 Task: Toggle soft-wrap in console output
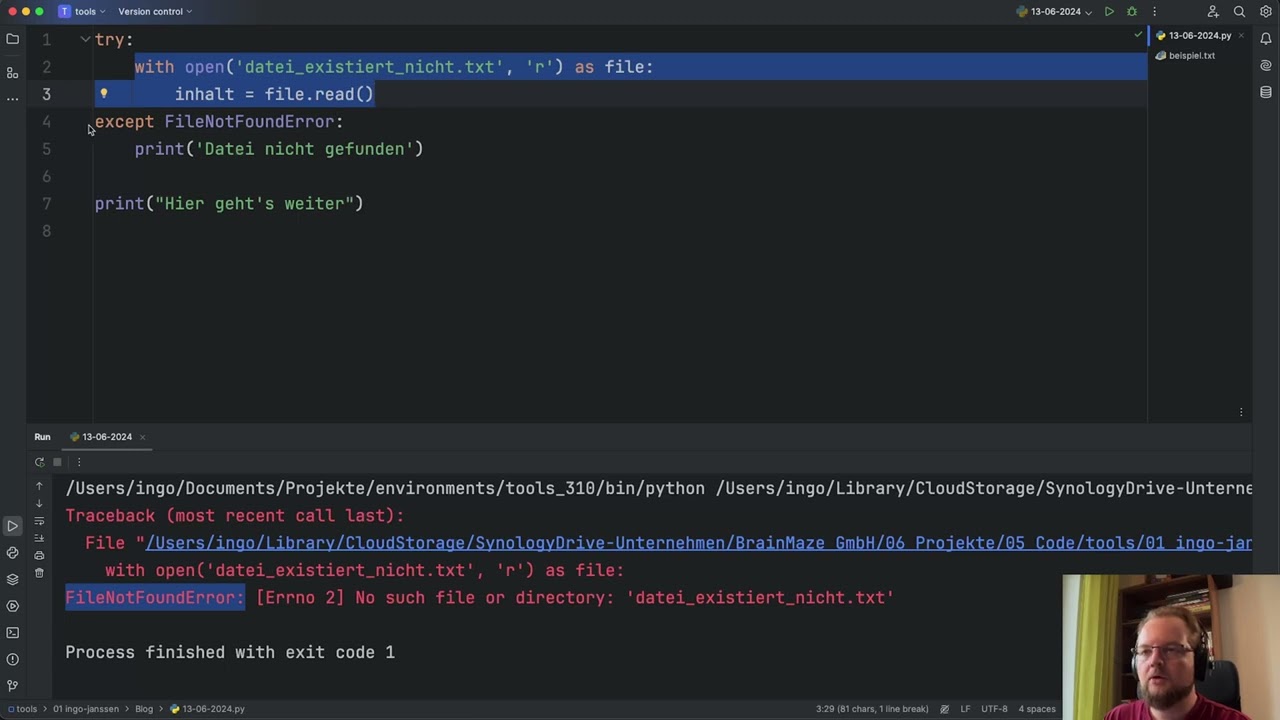(39, 521)
